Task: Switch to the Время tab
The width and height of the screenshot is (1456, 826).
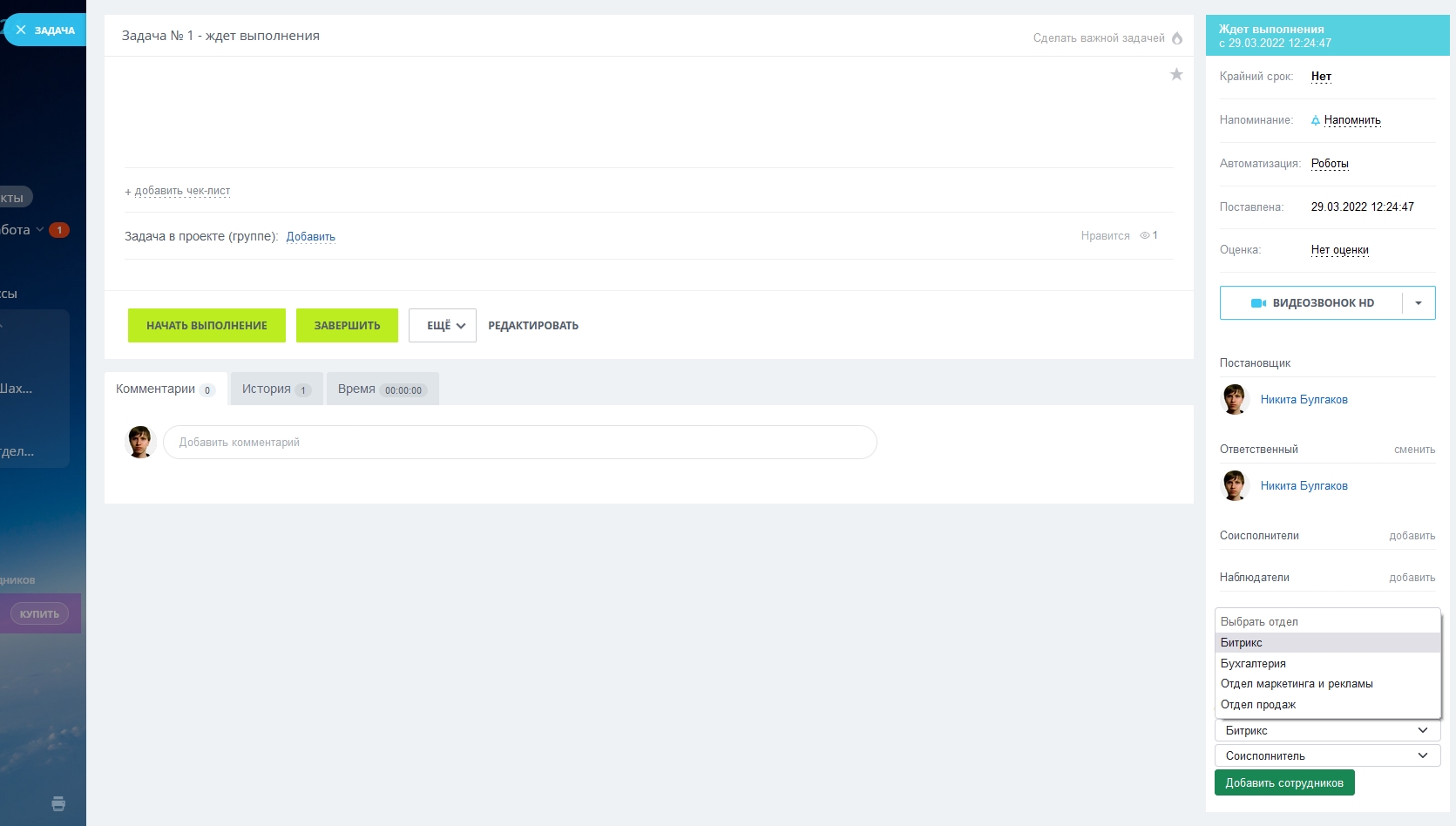Action: pos(383,389)
